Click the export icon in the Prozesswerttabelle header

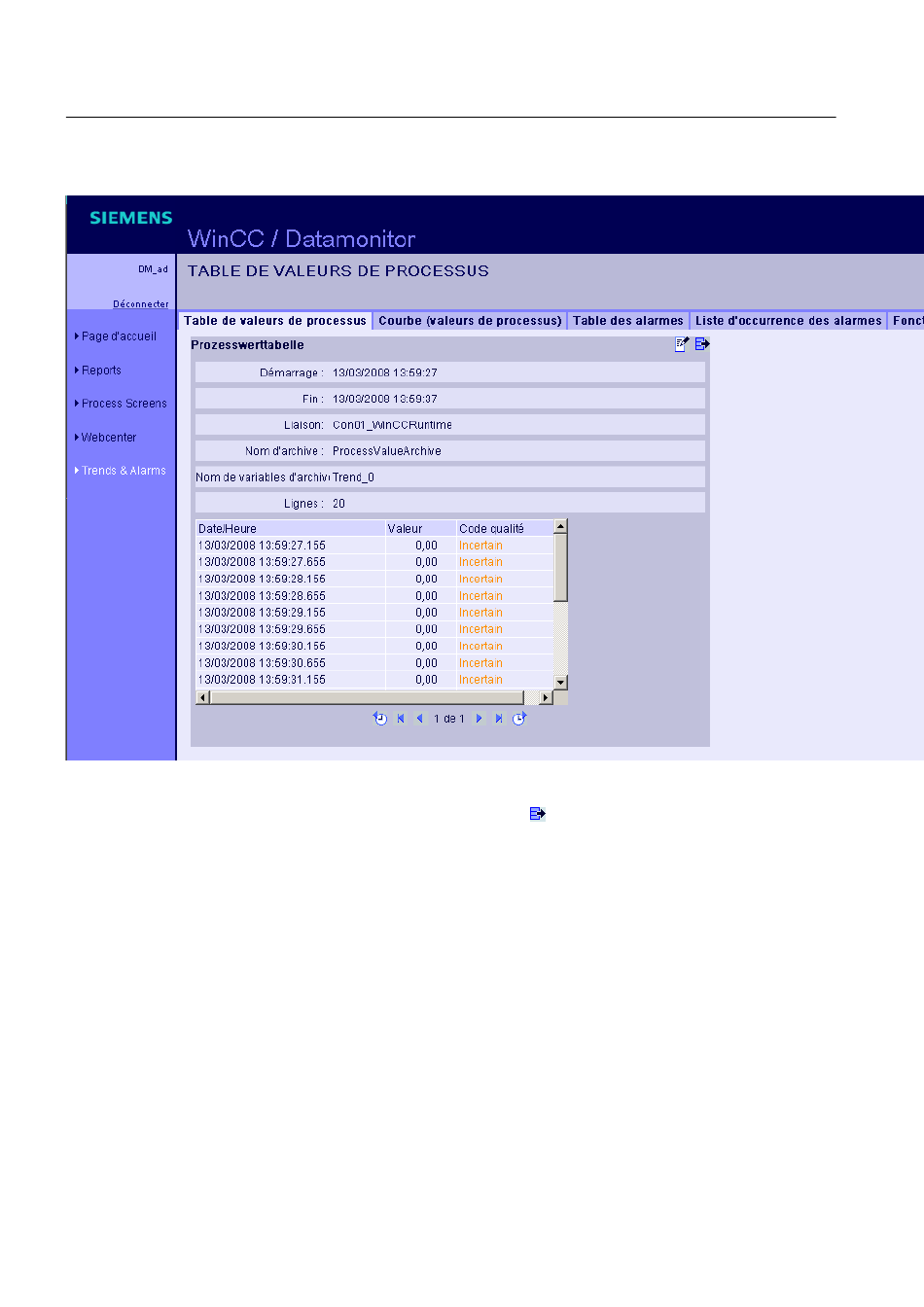click(702, 343)
